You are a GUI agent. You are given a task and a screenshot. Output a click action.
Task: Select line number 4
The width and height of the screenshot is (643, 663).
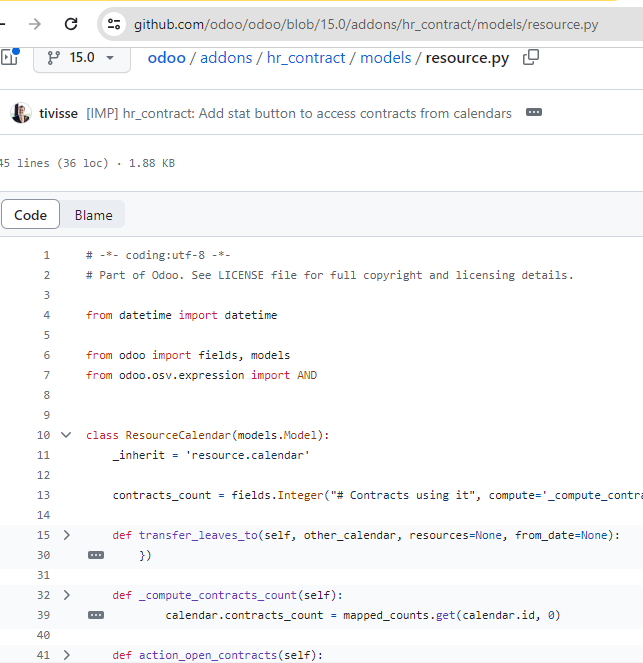pyautogui.click(x=46, y=315)
